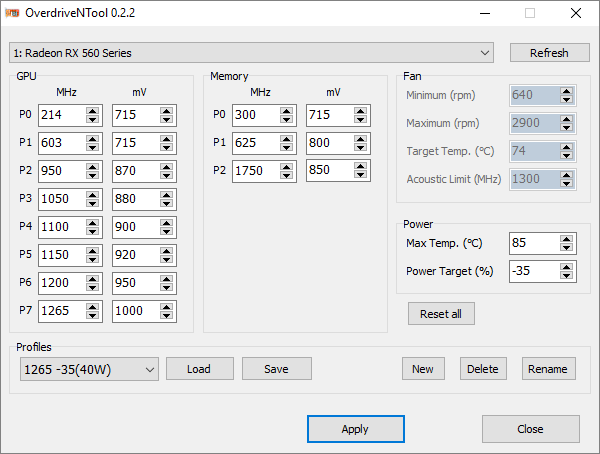This screenshot has width=600, height=454.
Task: Click the Refresh button
Action: click(549, 53)
